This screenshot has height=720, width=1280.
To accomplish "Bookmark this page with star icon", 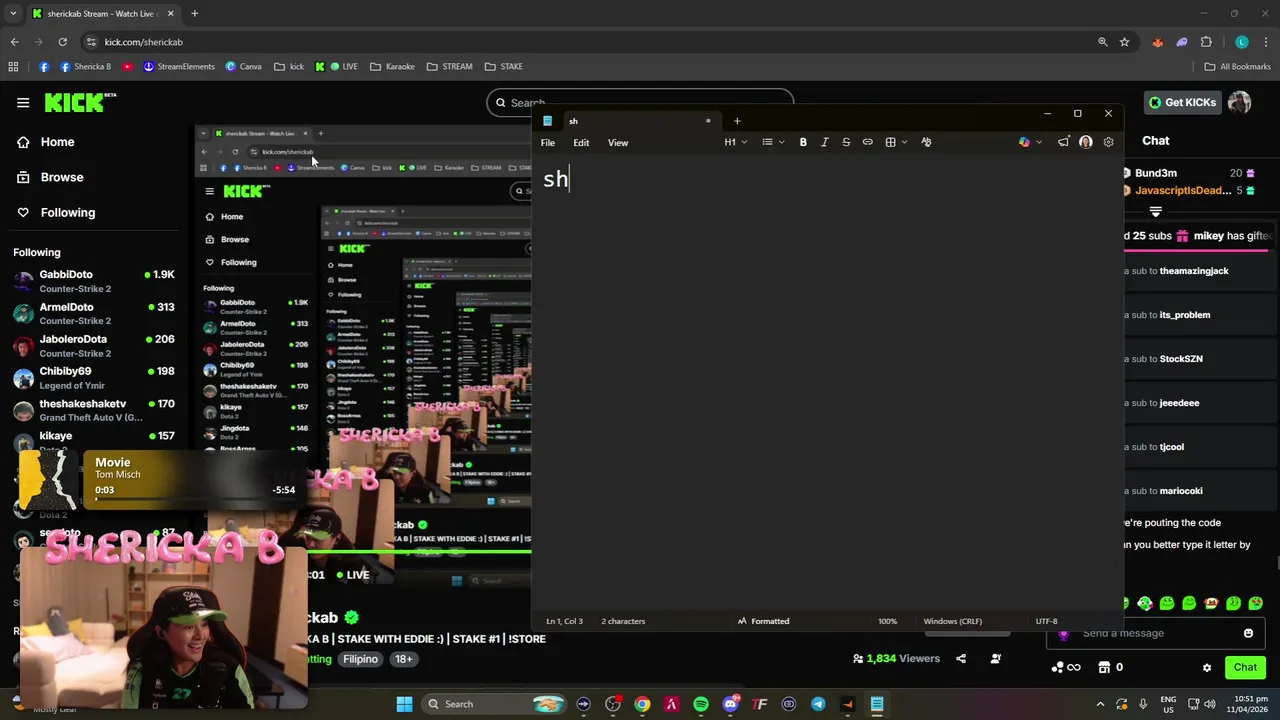I will [x=1125, y=42].
